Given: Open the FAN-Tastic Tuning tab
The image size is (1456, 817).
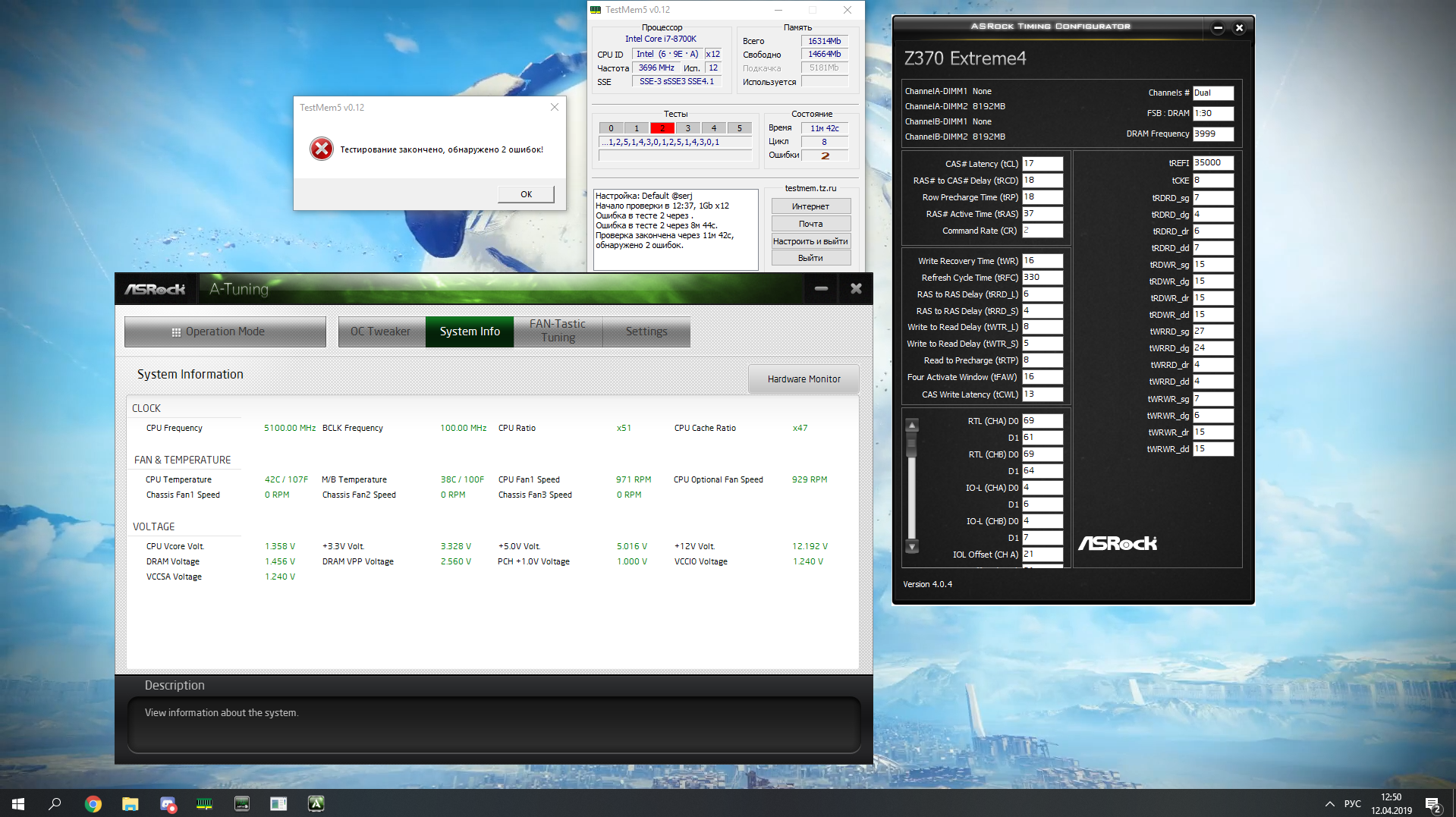Looking at the screenshot, I should coord(558,332).
